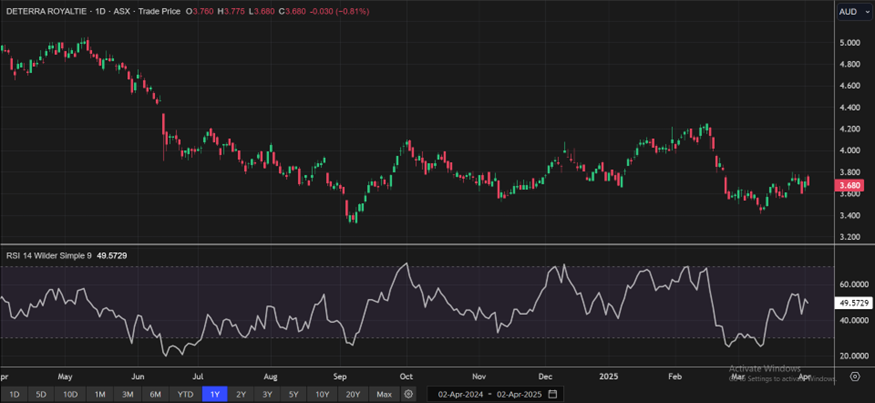875x403 pixels.
Task: Display the Max time range
Action: (x=384, y=394)
